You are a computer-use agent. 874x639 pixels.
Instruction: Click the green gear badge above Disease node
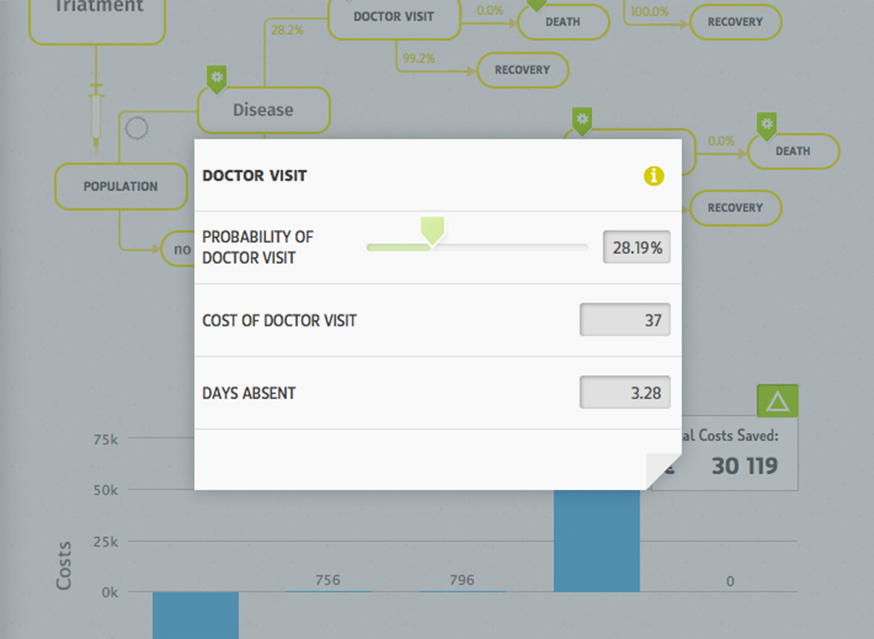[216, 79]
